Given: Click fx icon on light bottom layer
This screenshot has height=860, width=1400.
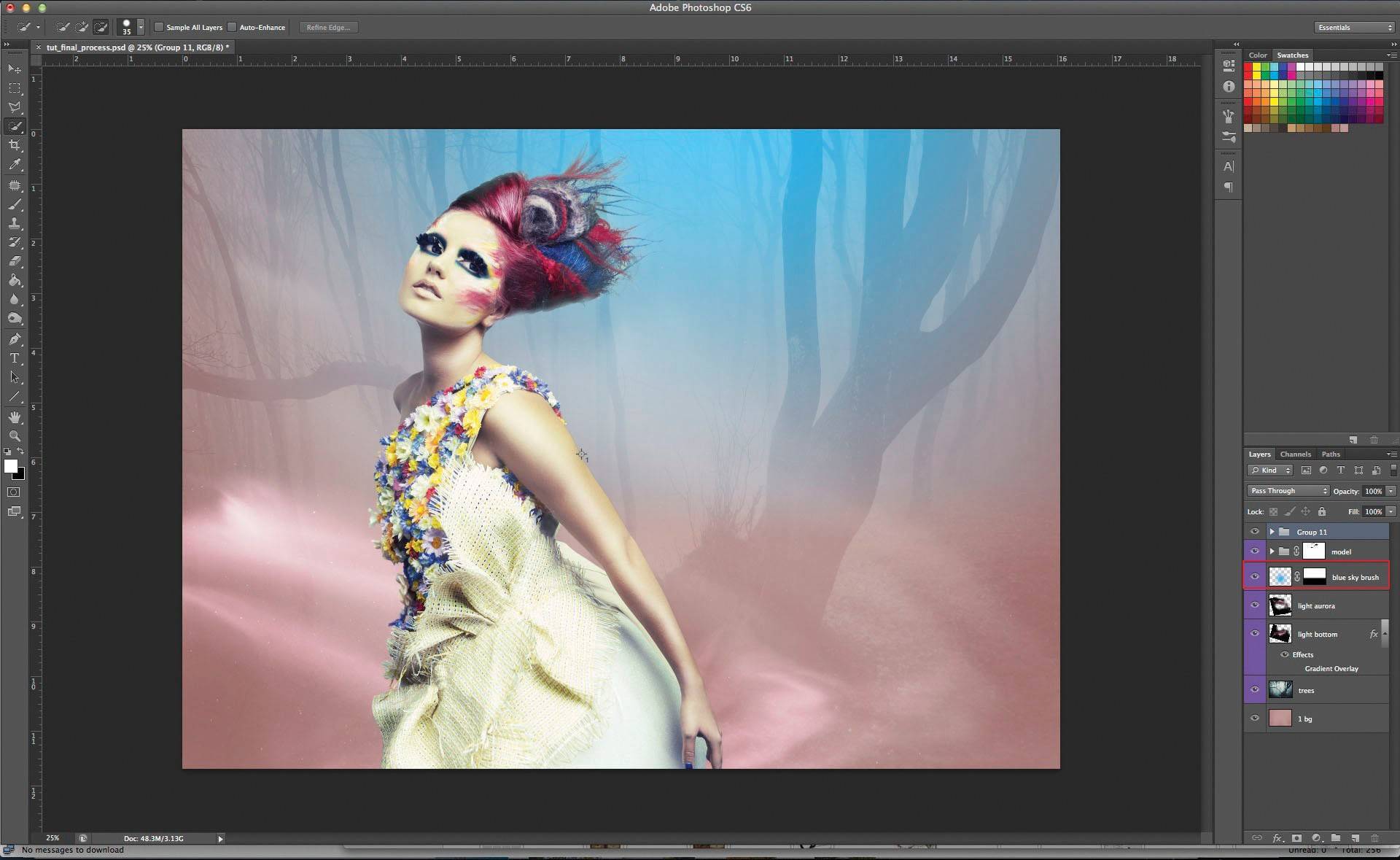Looking at the screenshot, I should coord(1374,634).
